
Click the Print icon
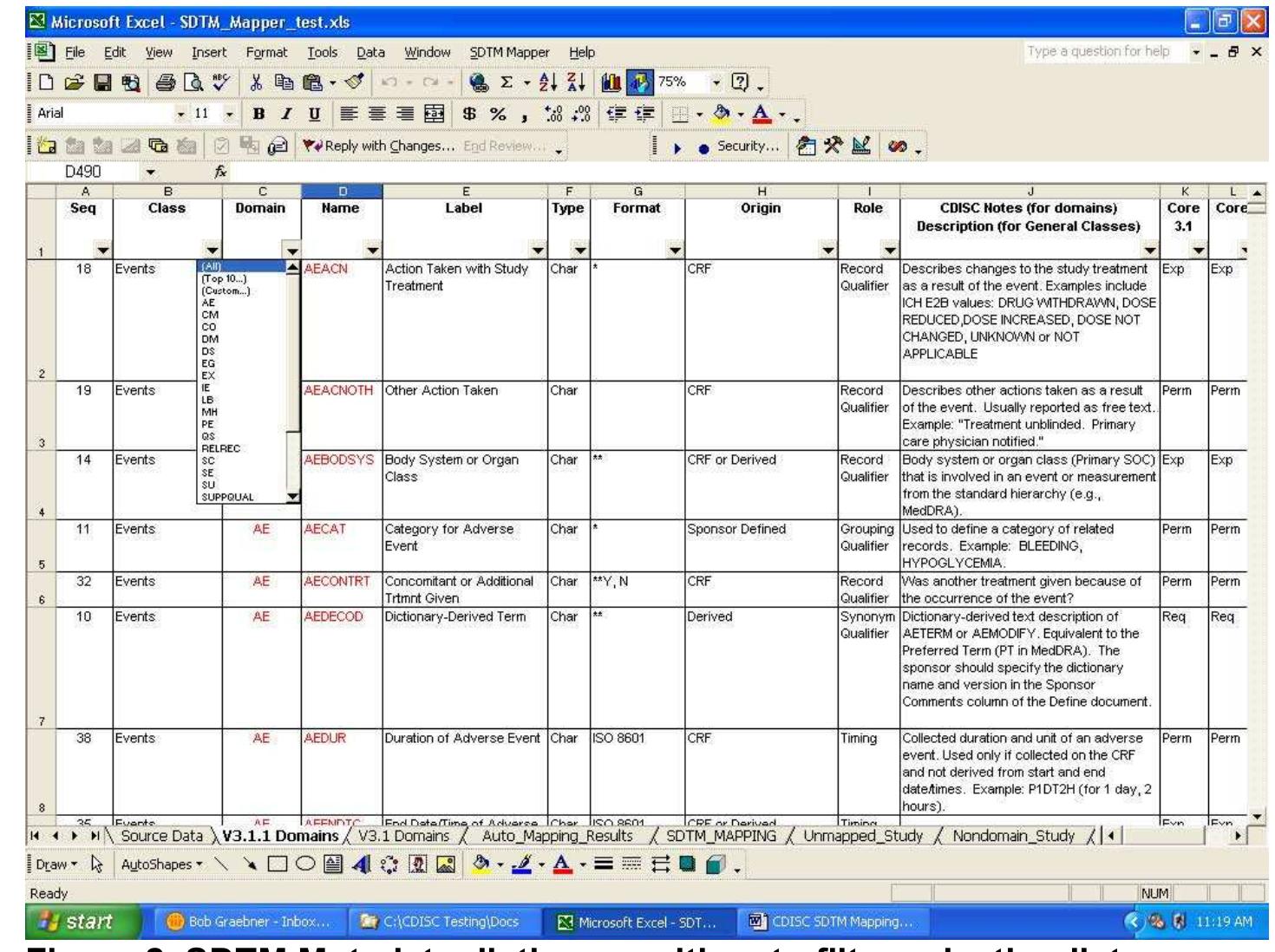(166, 83)
